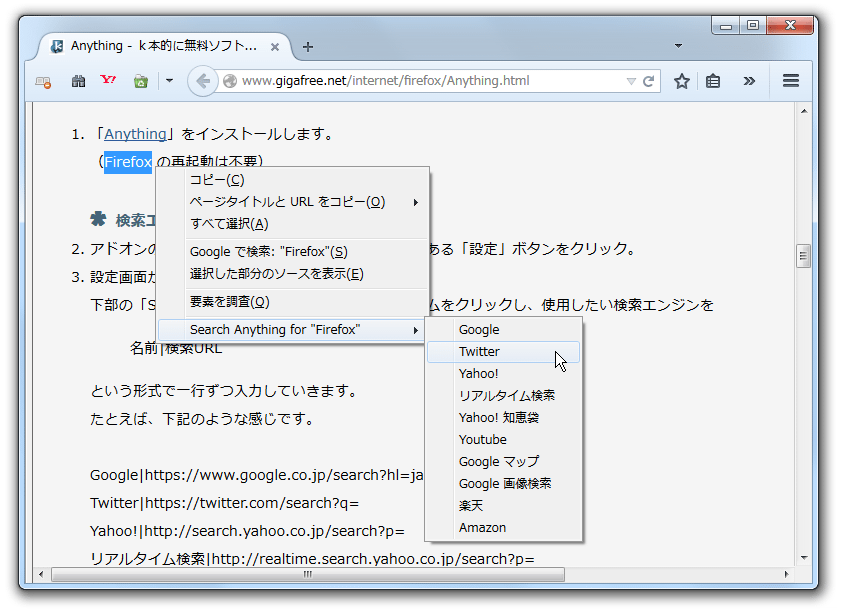The width and height of the screenshot is (841, 611).
Task: Click the Twitter search URL text line
Action: click(224, 503)
